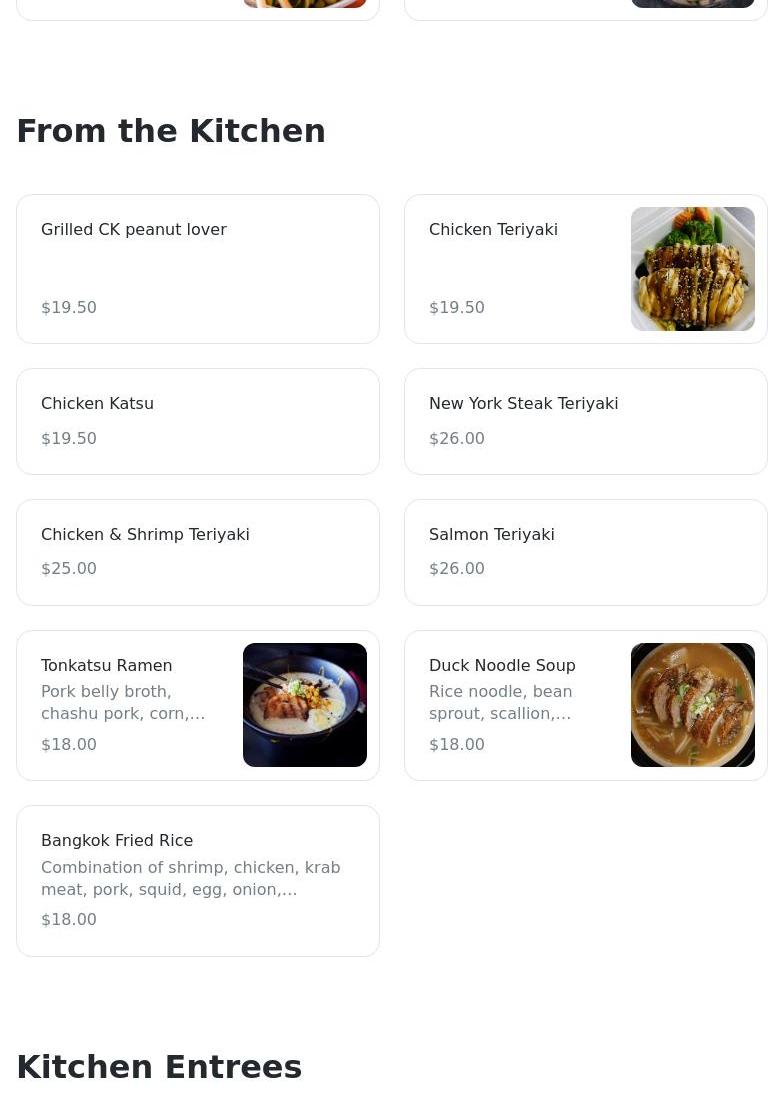
Task: Select the Tonkatsu Ramen title
Action: [x=106, y=665]
